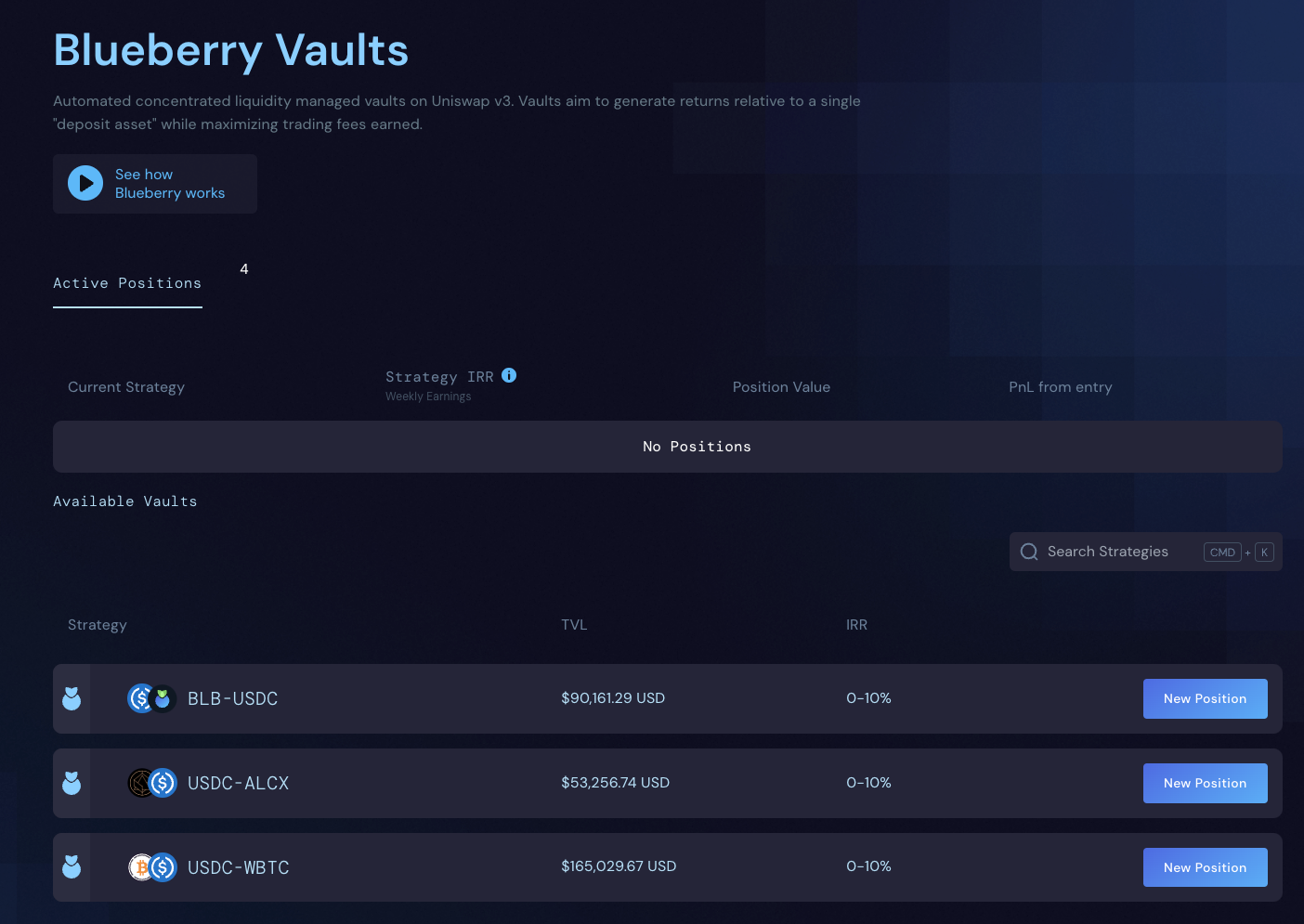Click the play icon beside See how

pos(85,184)
